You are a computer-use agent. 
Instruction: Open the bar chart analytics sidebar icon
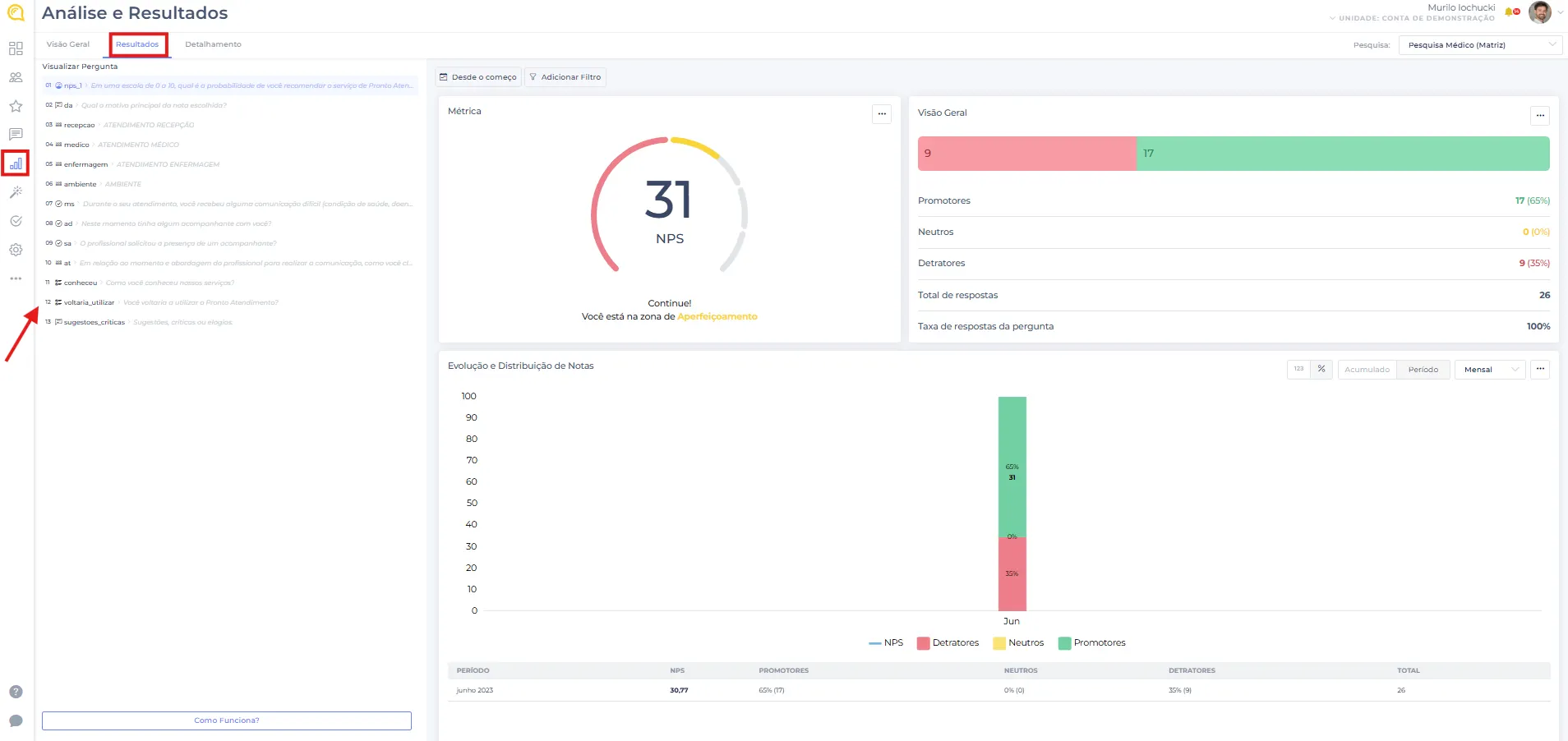[x=16, y=163]
